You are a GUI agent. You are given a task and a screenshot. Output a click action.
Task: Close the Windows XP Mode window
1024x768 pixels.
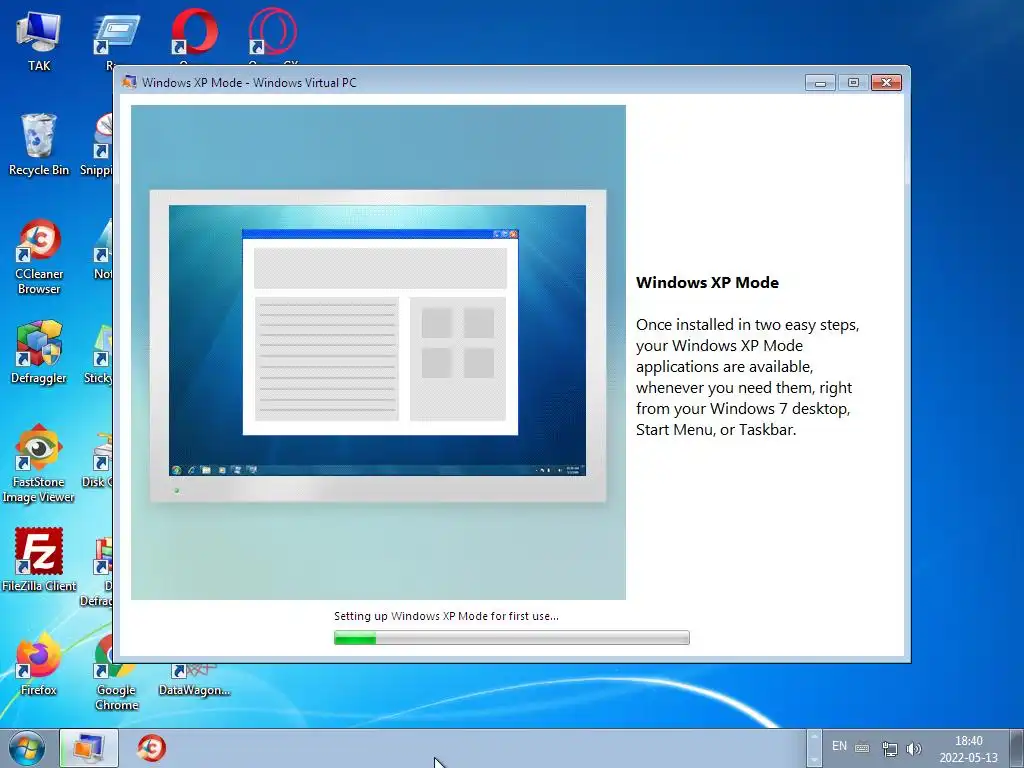[x=886, y=83]
